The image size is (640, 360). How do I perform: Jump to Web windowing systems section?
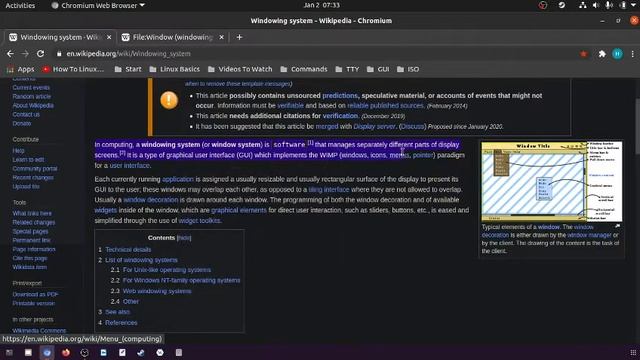[x=157, y=291]
